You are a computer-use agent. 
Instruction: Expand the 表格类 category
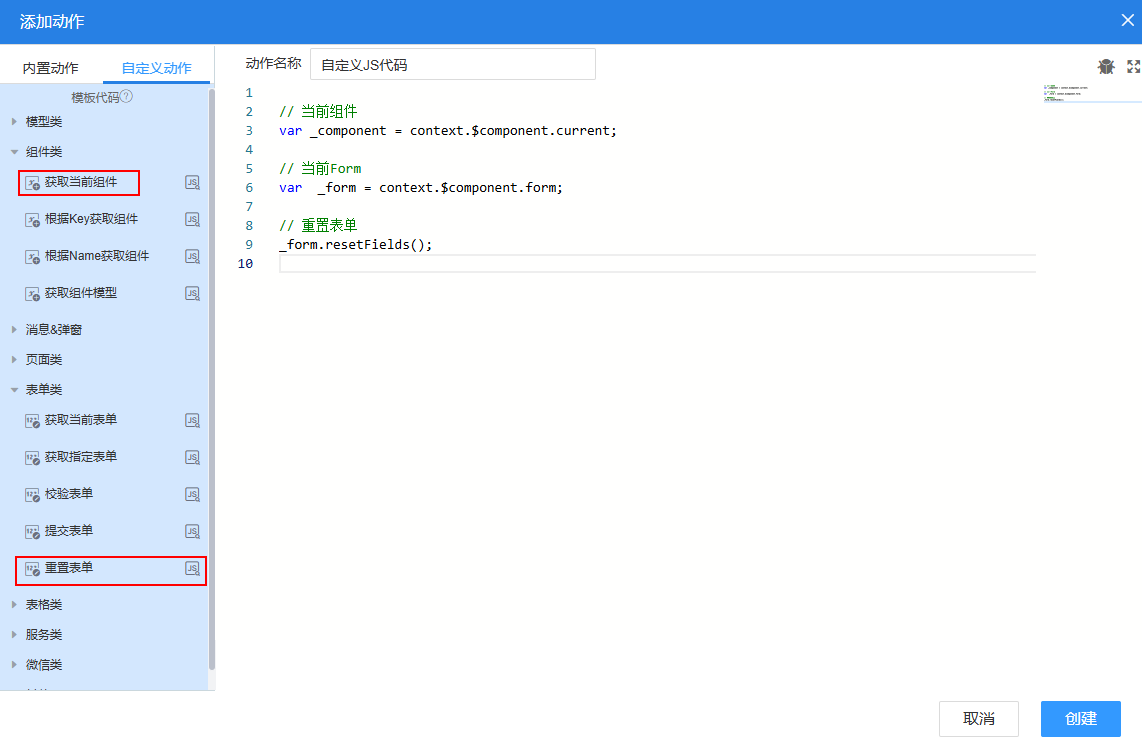14,605
